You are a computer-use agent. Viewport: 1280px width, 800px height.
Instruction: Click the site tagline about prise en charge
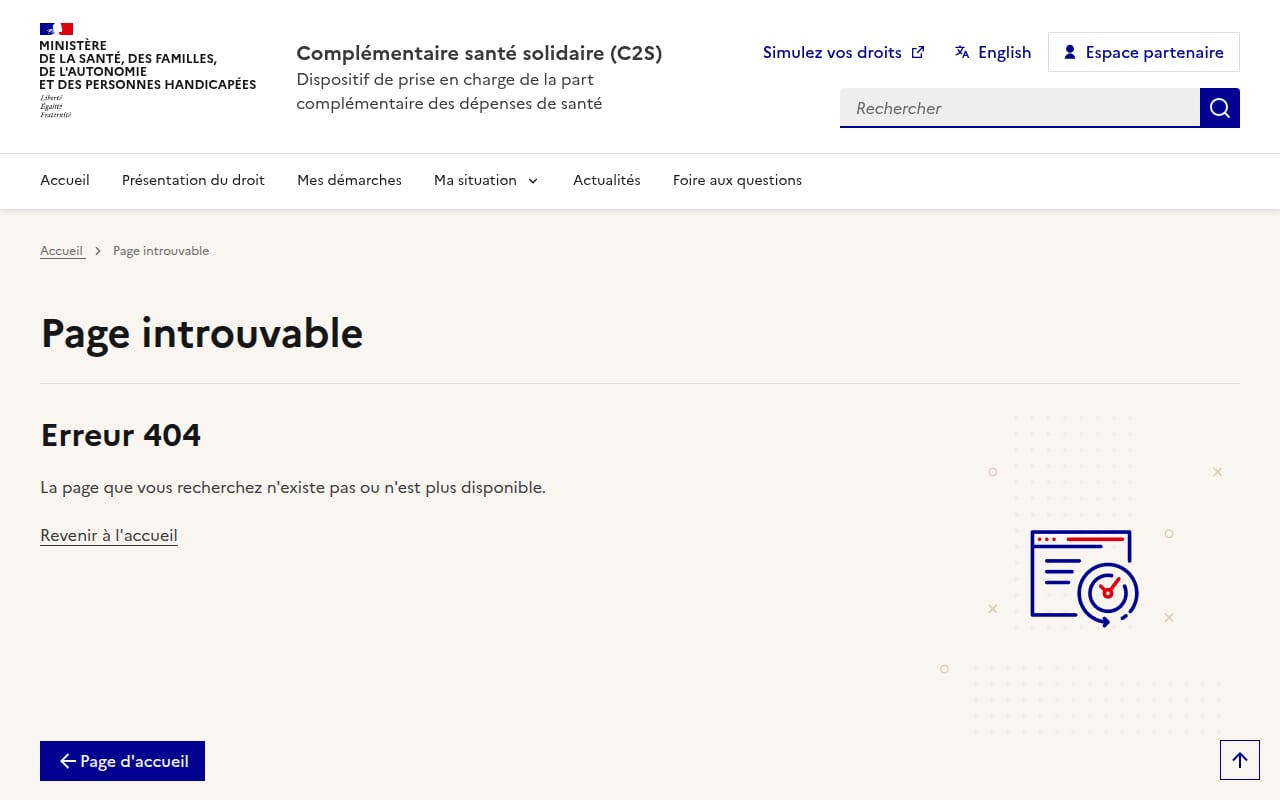449,91
